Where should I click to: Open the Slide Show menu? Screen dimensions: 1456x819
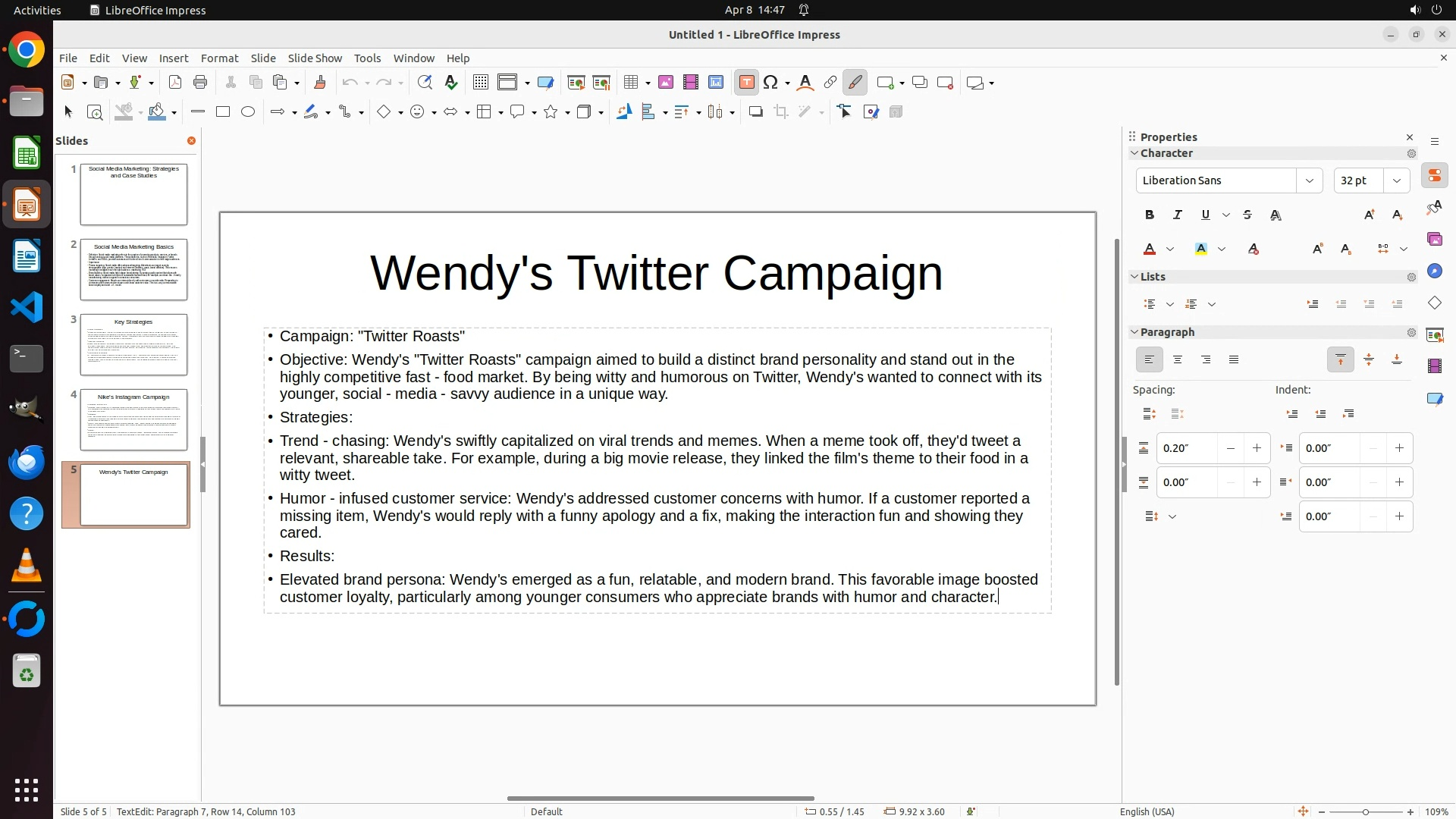click(x=315, y=58)
